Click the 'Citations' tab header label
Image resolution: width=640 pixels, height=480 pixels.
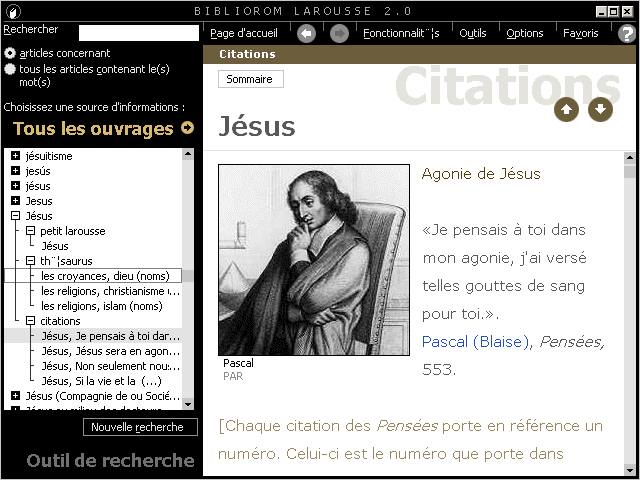(x=247, y=54)
